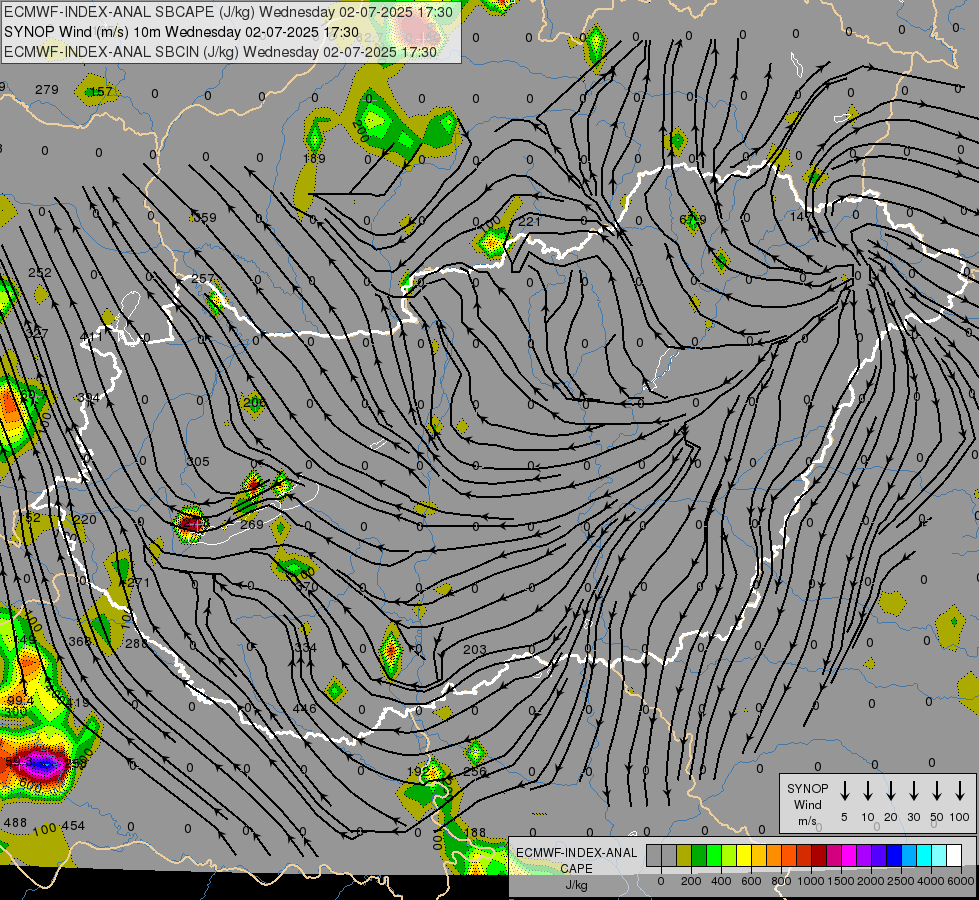
Task: Click the 800 tick label on color scale
Action: [x=781, y=881]
